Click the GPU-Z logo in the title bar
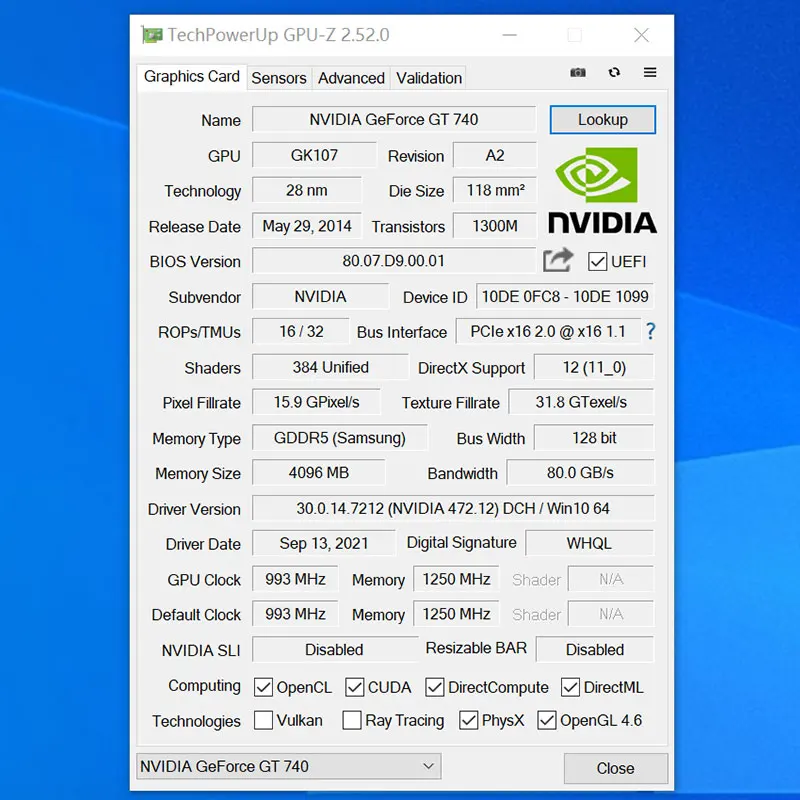This screenshot has width=800, height=800. [x=152, y=34]
